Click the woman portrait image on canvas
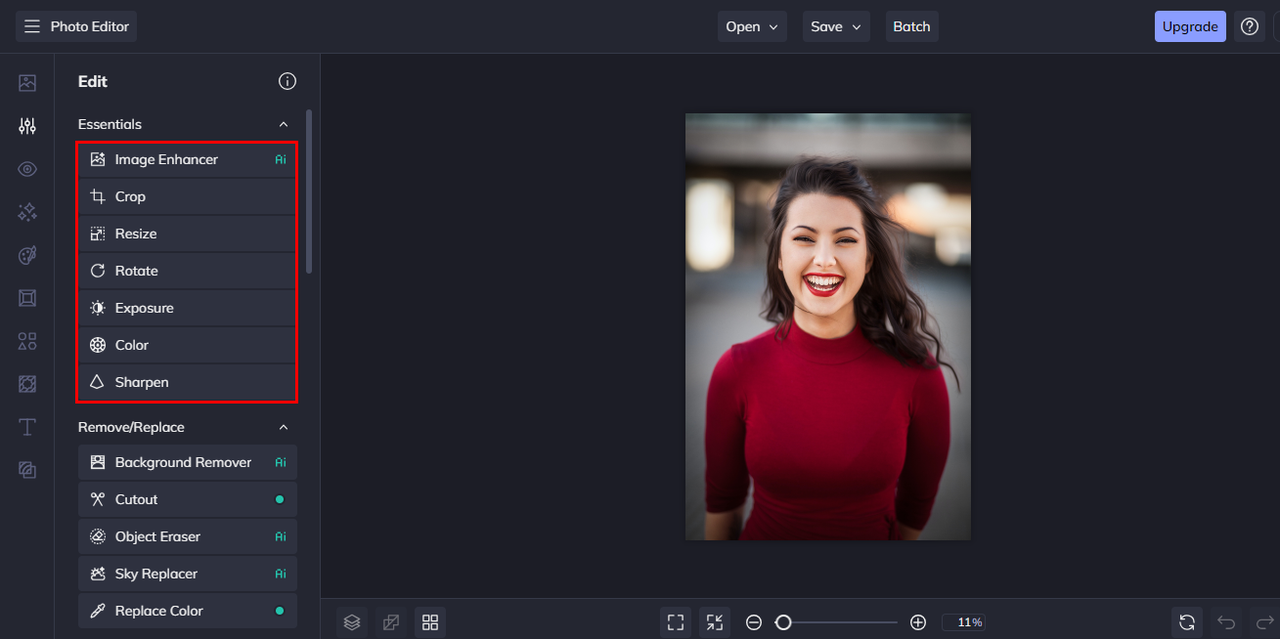 coord(828,326)
